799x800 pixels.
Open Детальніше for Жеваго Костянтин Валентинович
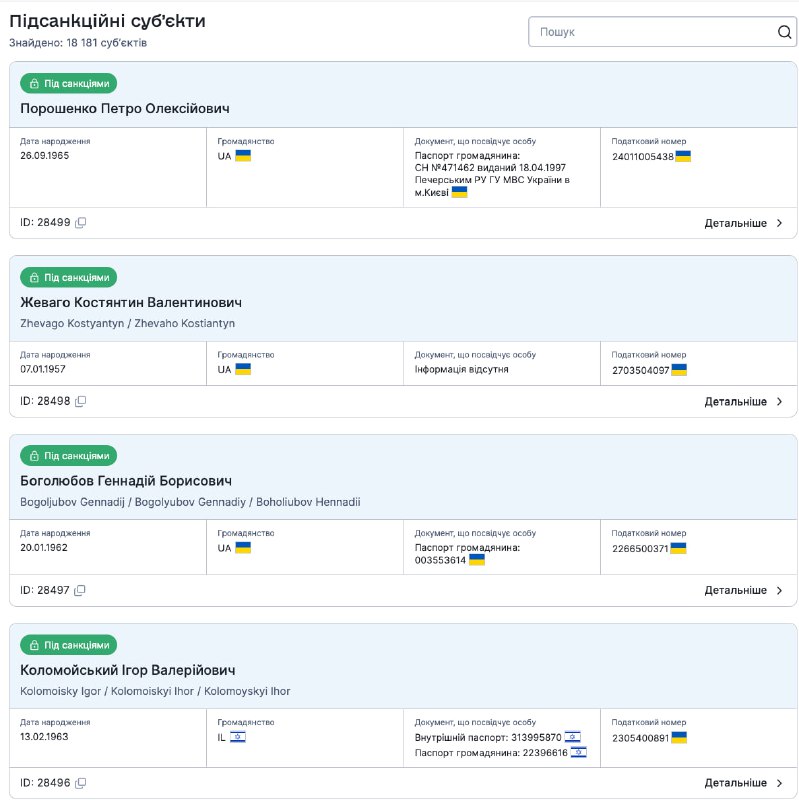[x=743, y=402]
